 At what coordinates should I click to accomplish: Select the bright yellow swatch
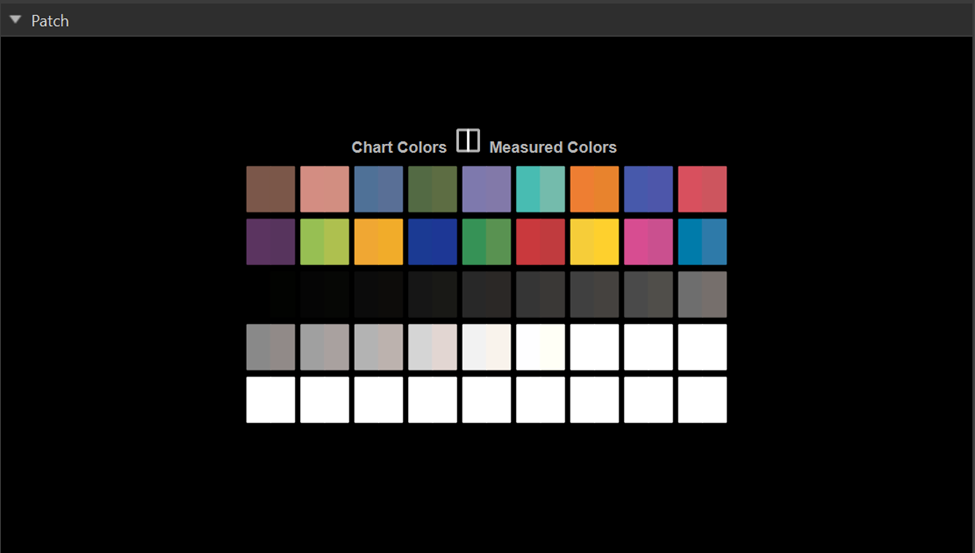tap(594, 242)
